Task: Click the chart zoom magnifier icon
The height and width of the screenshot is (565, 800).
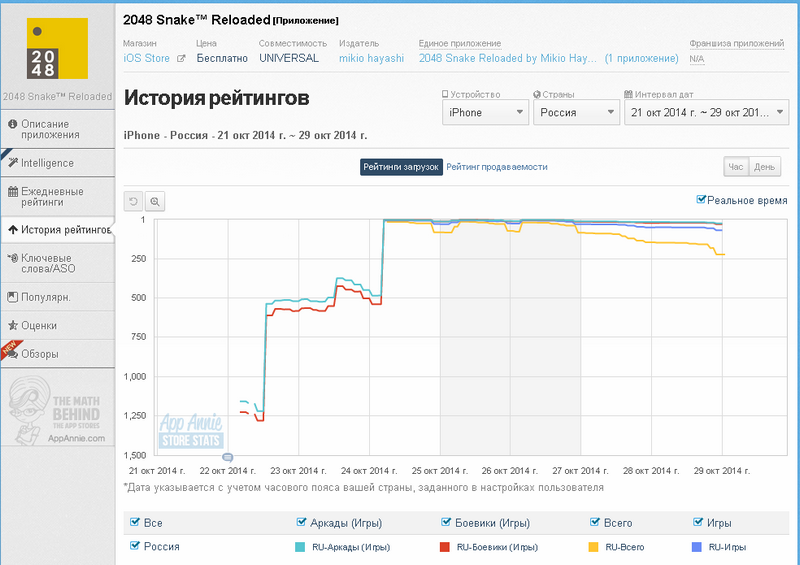Action: coord(155,202)
